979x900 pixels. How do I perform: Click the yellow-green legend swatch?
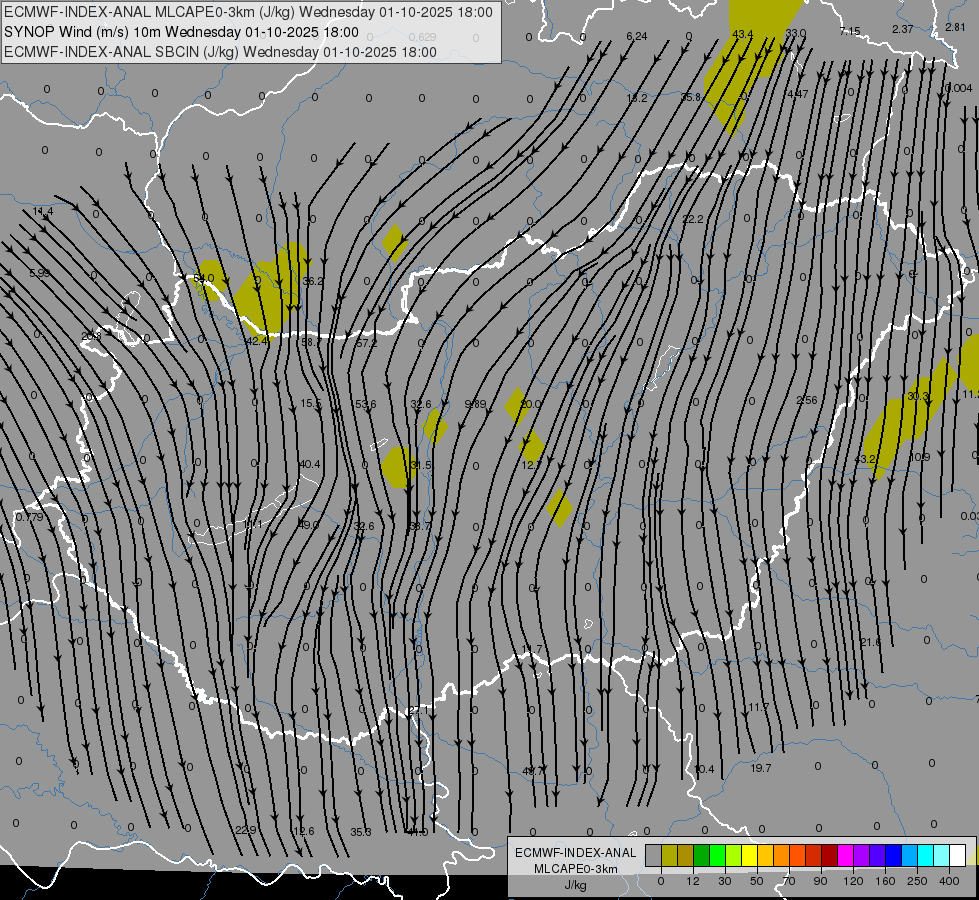tap(734, 855)
